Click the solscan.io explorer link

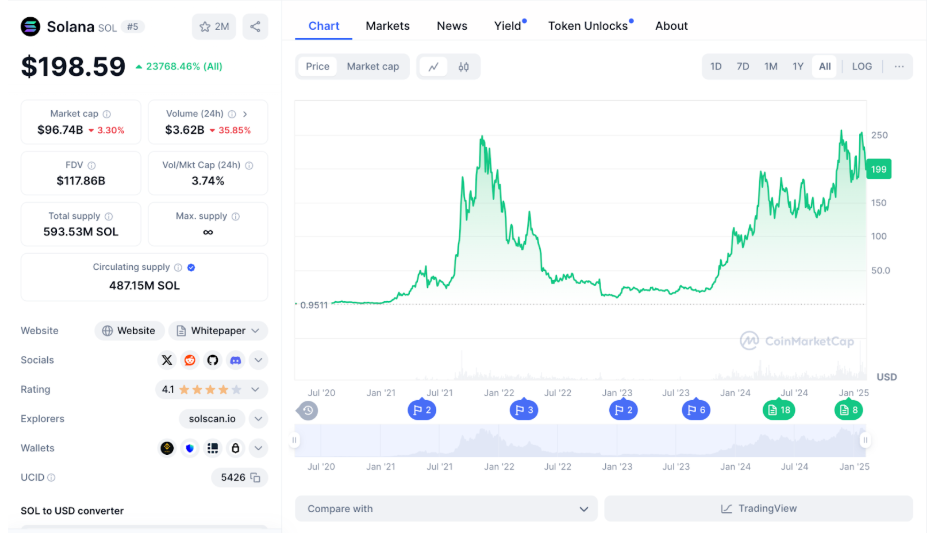[x=211, y=419]
